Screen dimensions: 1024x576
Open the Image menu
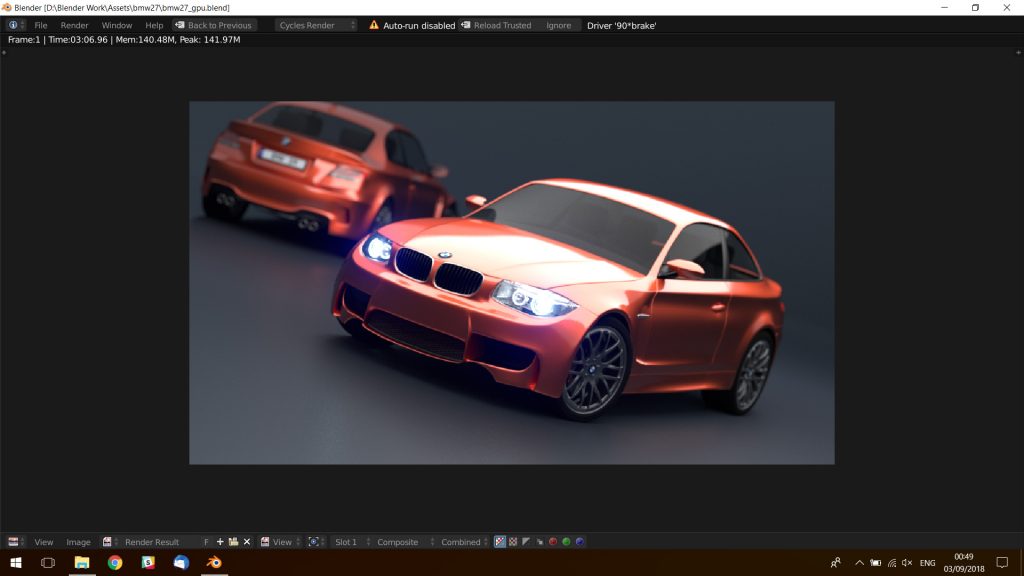pyautogui.click(x=78, y=542)
